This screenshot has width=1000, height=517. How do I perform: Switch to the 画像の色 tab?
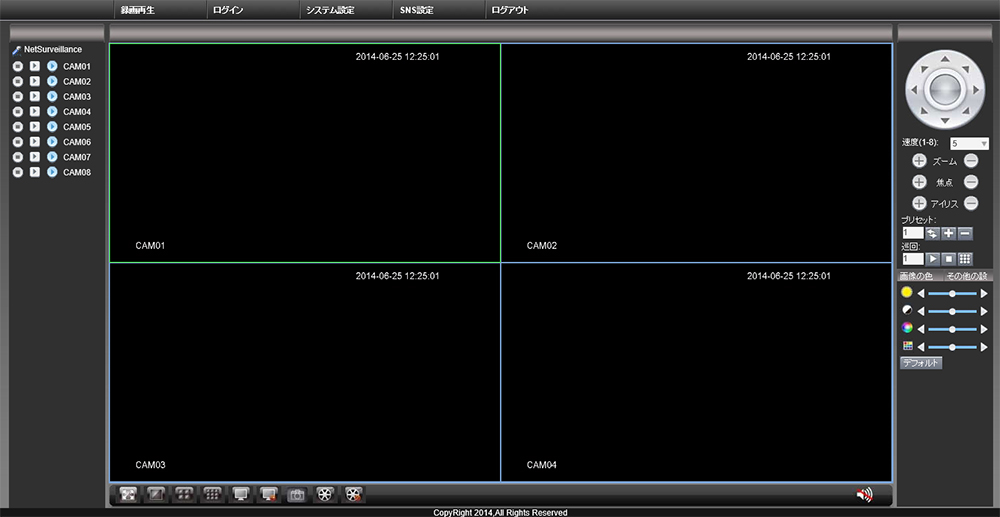916,276
